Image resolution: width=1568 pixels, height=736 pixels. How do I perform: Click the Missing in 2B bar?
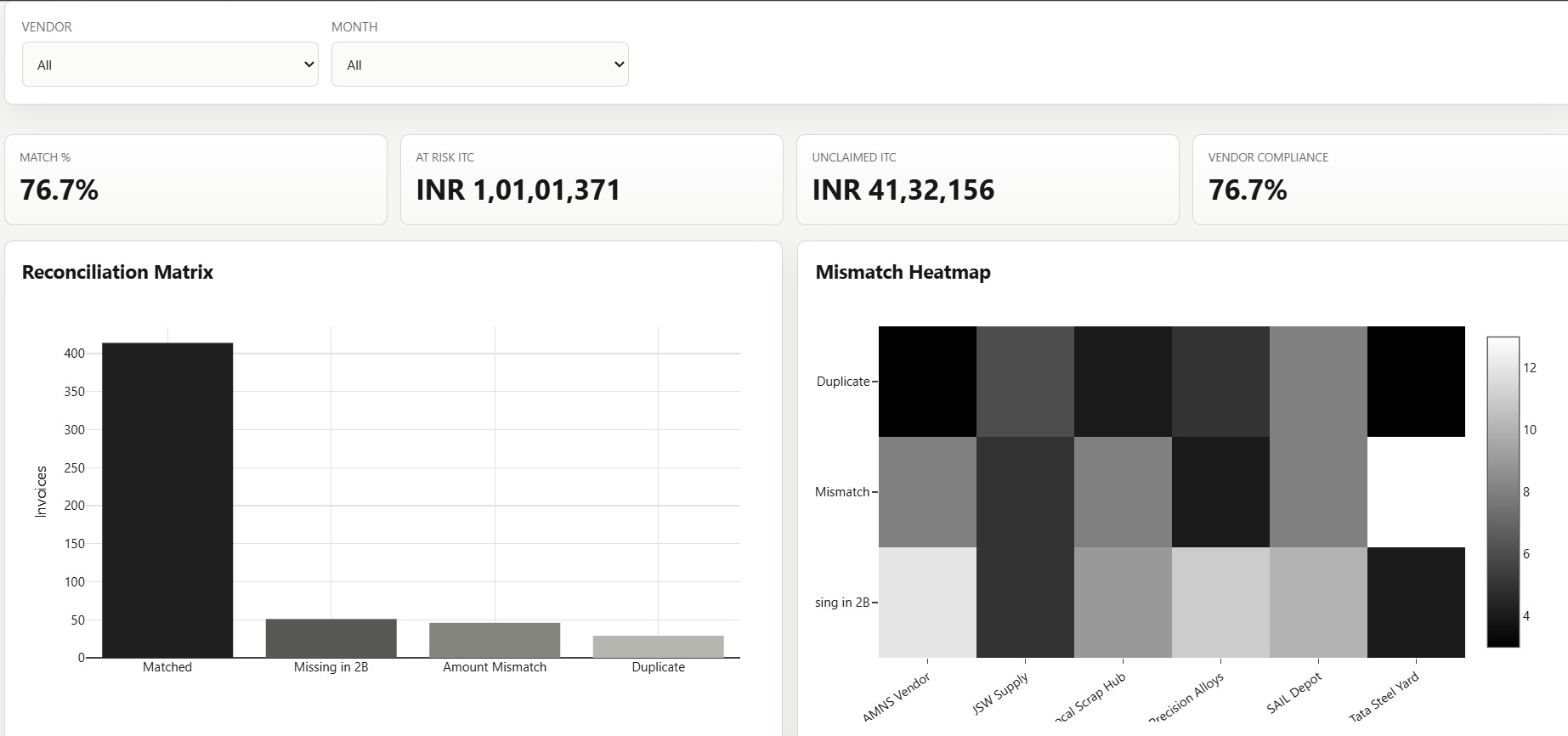pos(331,638)
